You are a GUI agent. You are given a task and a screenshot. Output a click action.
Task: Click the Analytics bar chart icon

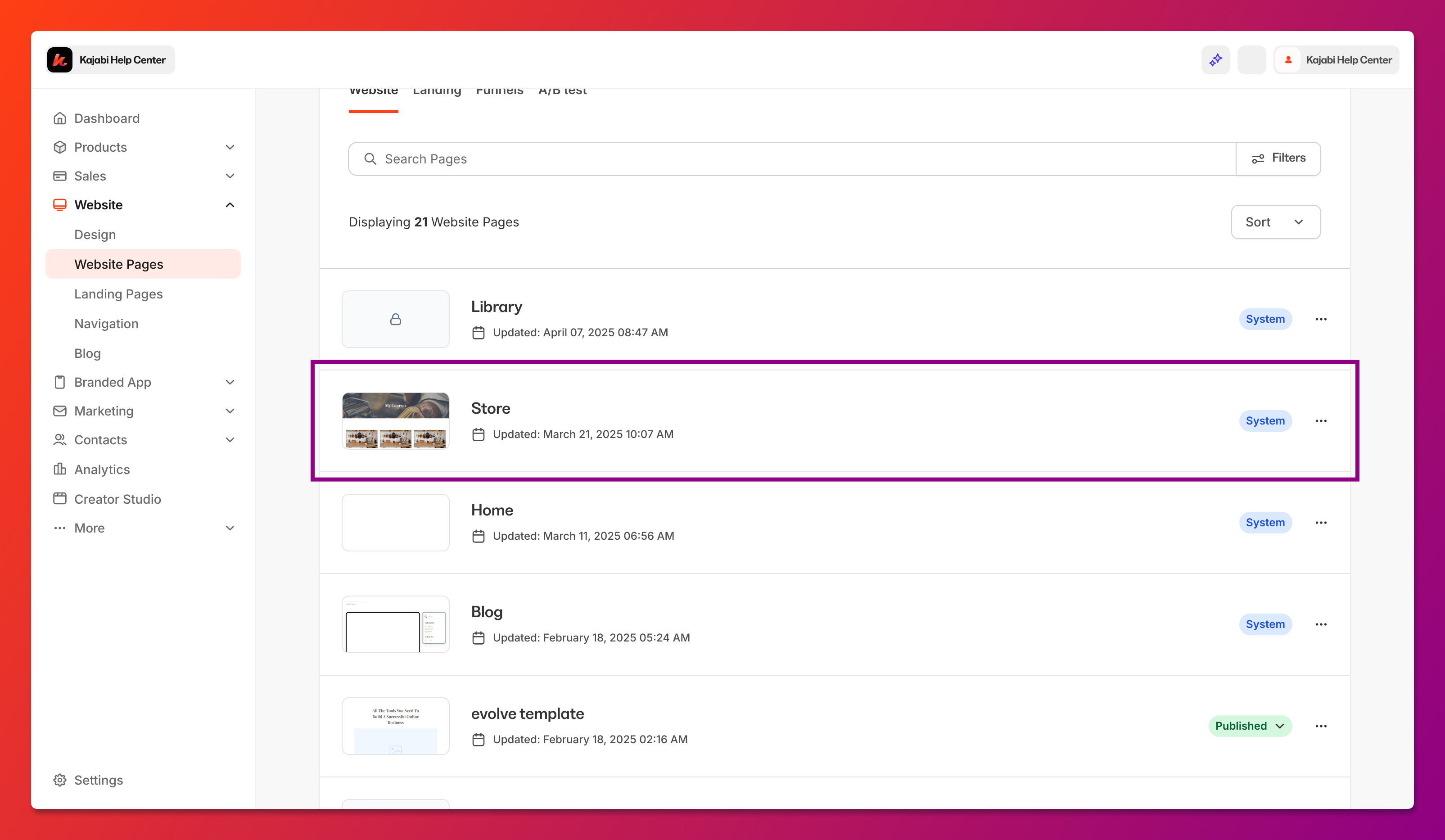click(x=59, y=469)
